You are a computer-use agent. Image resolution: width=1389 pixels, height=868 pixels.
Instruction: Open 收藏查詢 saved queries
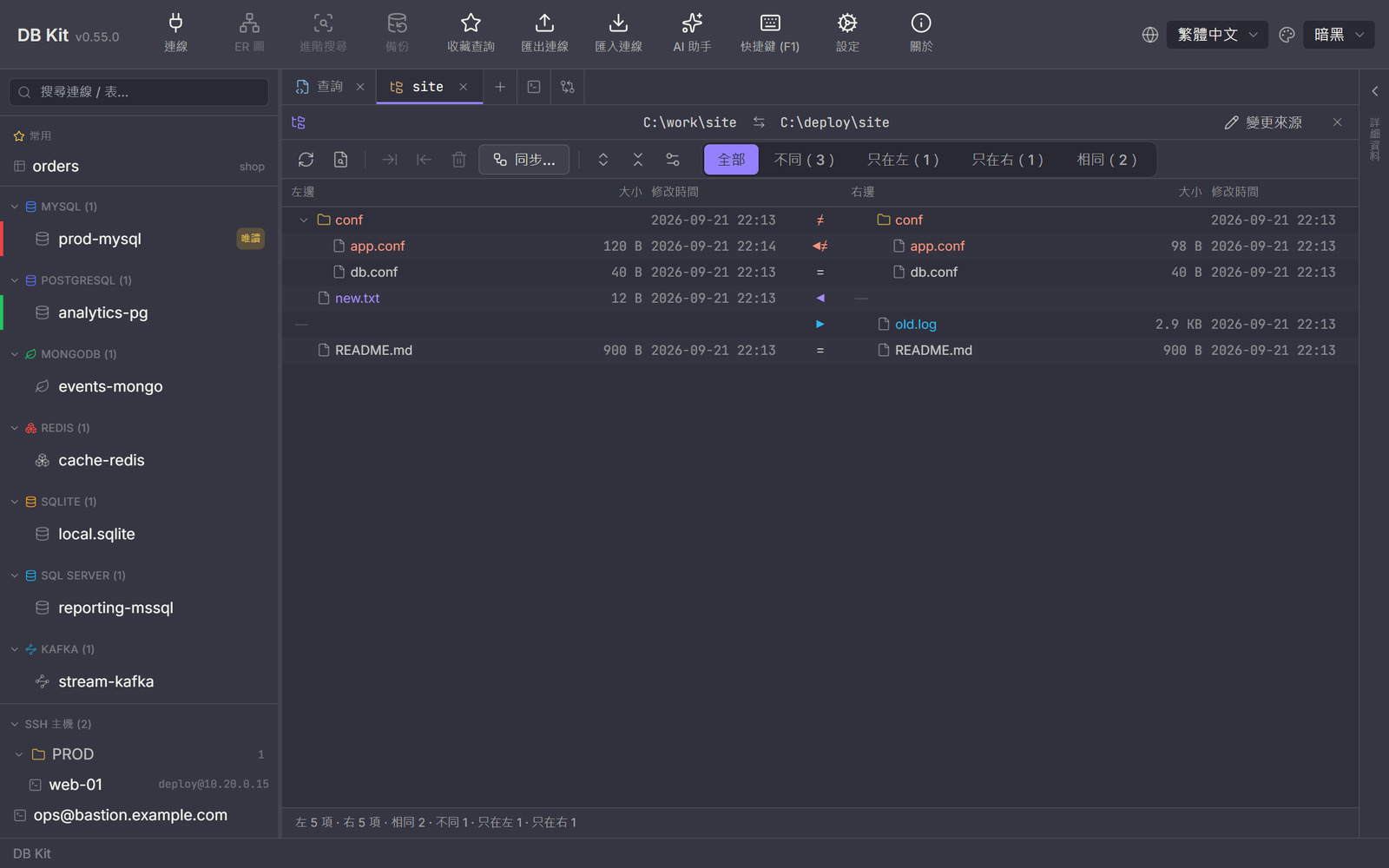pos(471,34)
